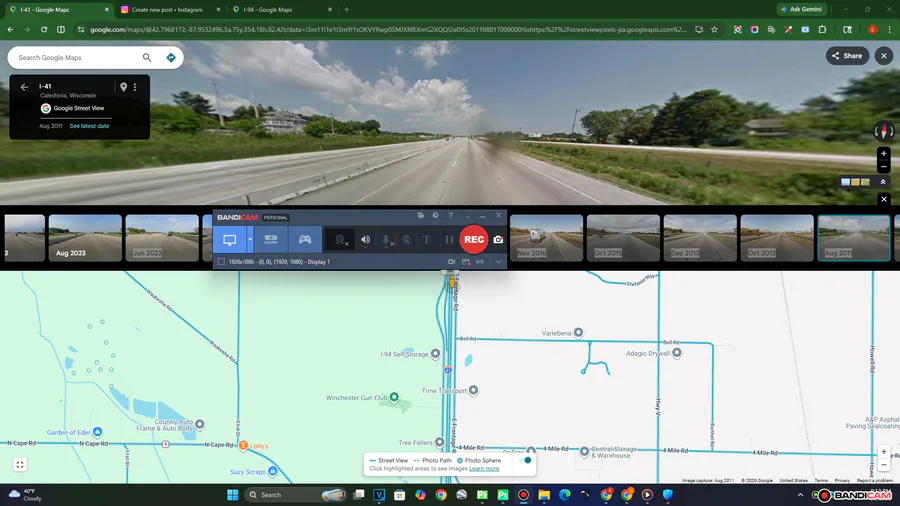This screenshot has width=900, height=506.
Task: Open File Explorer from taskbar
Action: pyautogui.click(x=544, y=495)
